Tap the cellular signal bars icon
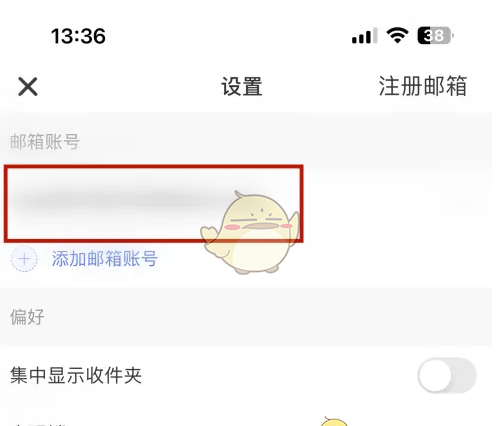500x426 pixels. point(365,36)
